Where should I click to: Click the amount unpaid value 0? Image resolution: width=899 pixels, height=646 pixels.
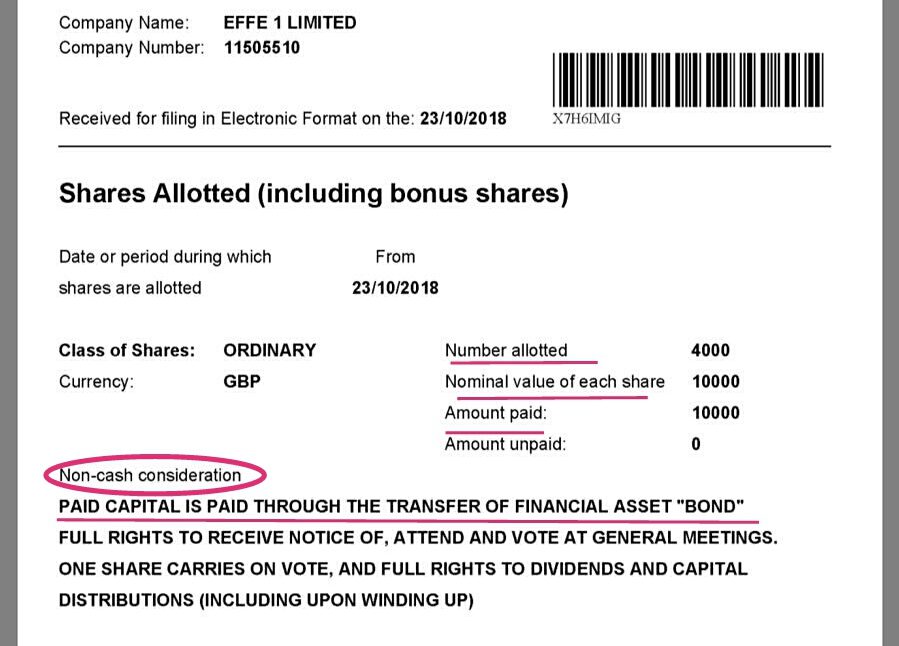(696, 444)
